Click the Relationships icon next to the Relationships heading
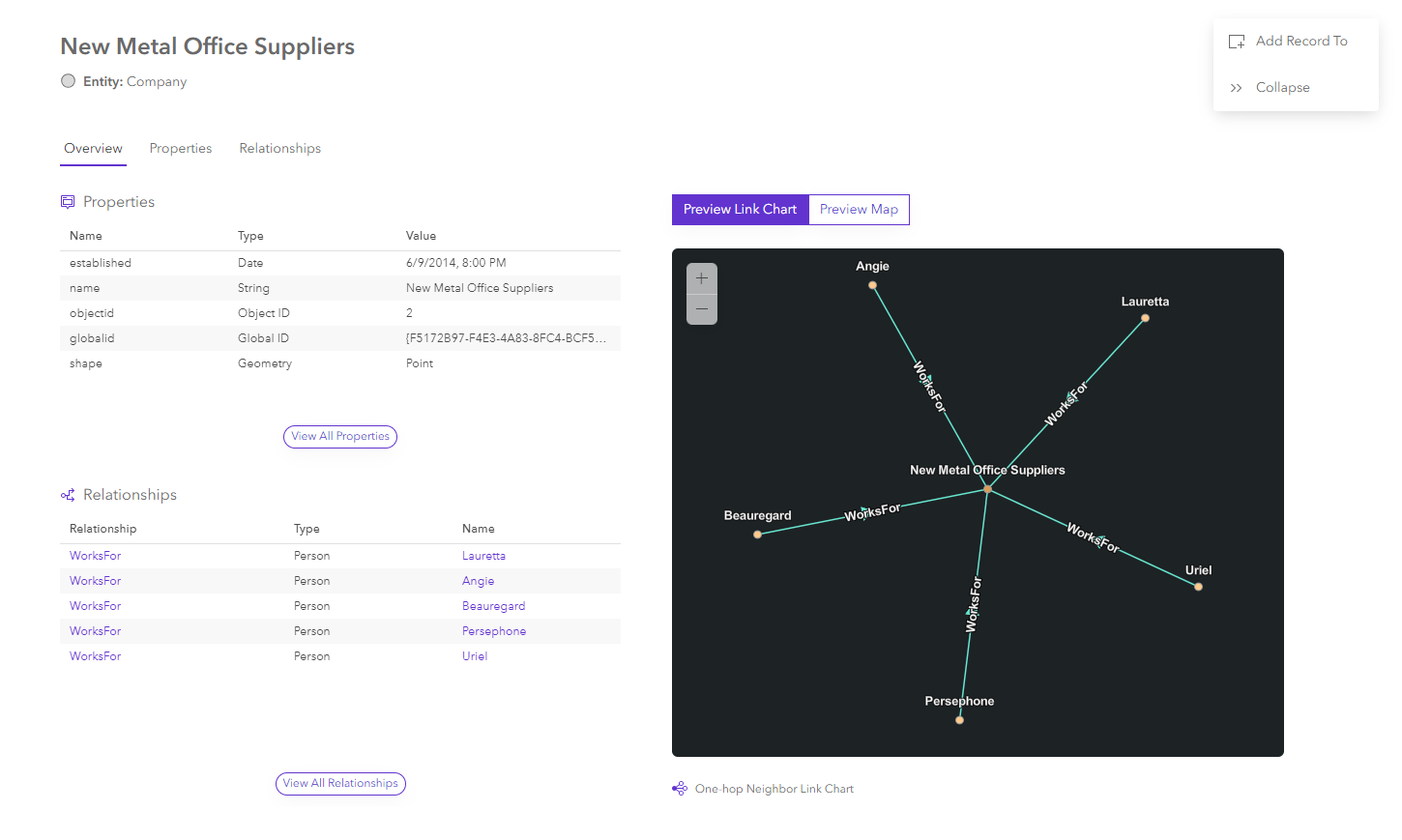 [67, 494]
